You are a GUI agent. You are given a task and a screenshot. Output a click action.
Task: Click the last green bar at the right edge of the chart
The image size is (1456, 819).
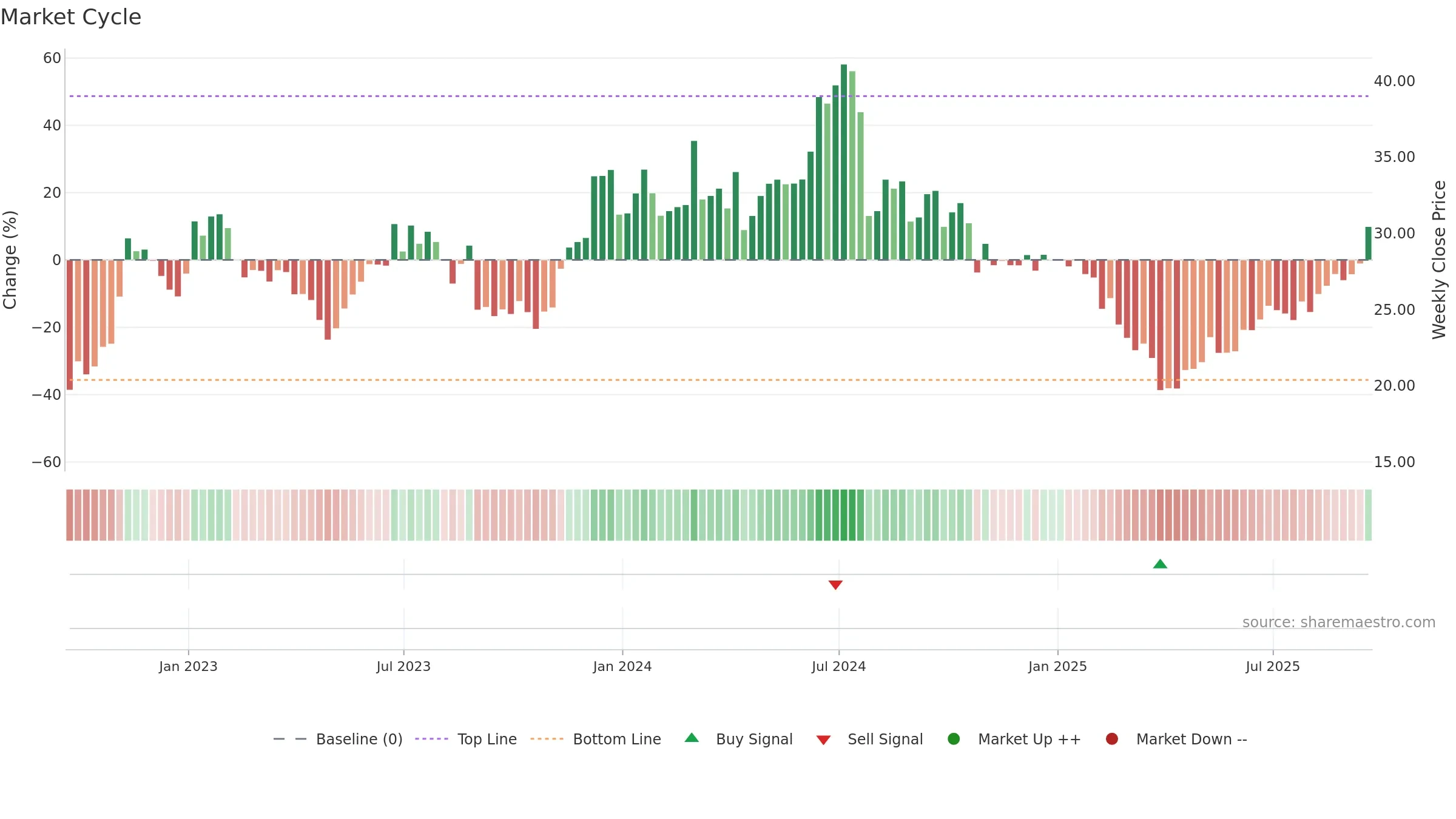pyautogui.click(x=1368, y=243)
